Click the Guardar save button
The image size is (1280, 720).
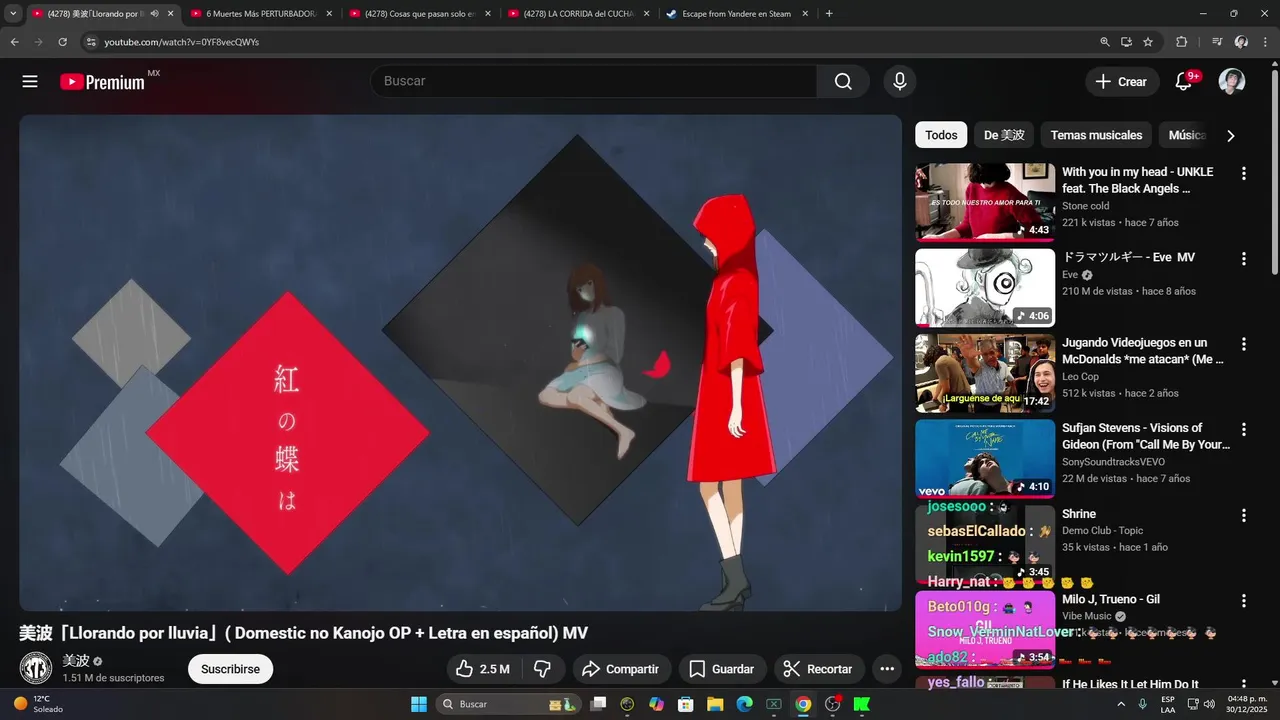(722, 669)
